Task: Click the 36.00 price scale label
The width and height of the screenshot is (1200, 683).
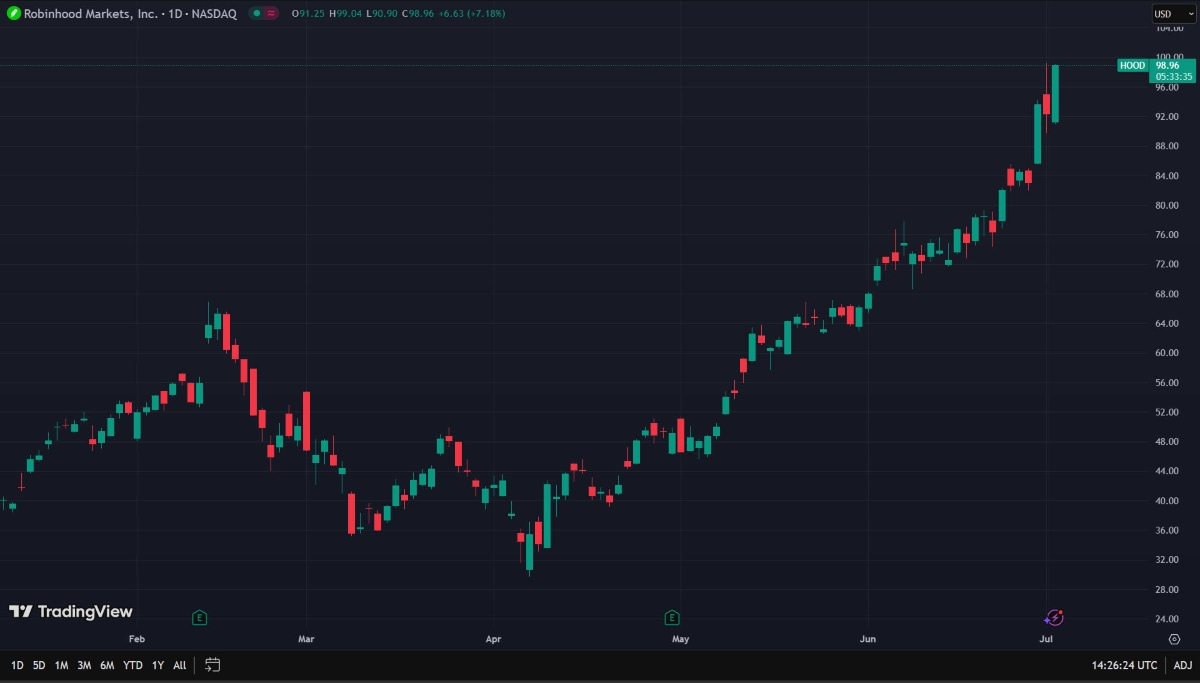Action: coord(1168,530)
